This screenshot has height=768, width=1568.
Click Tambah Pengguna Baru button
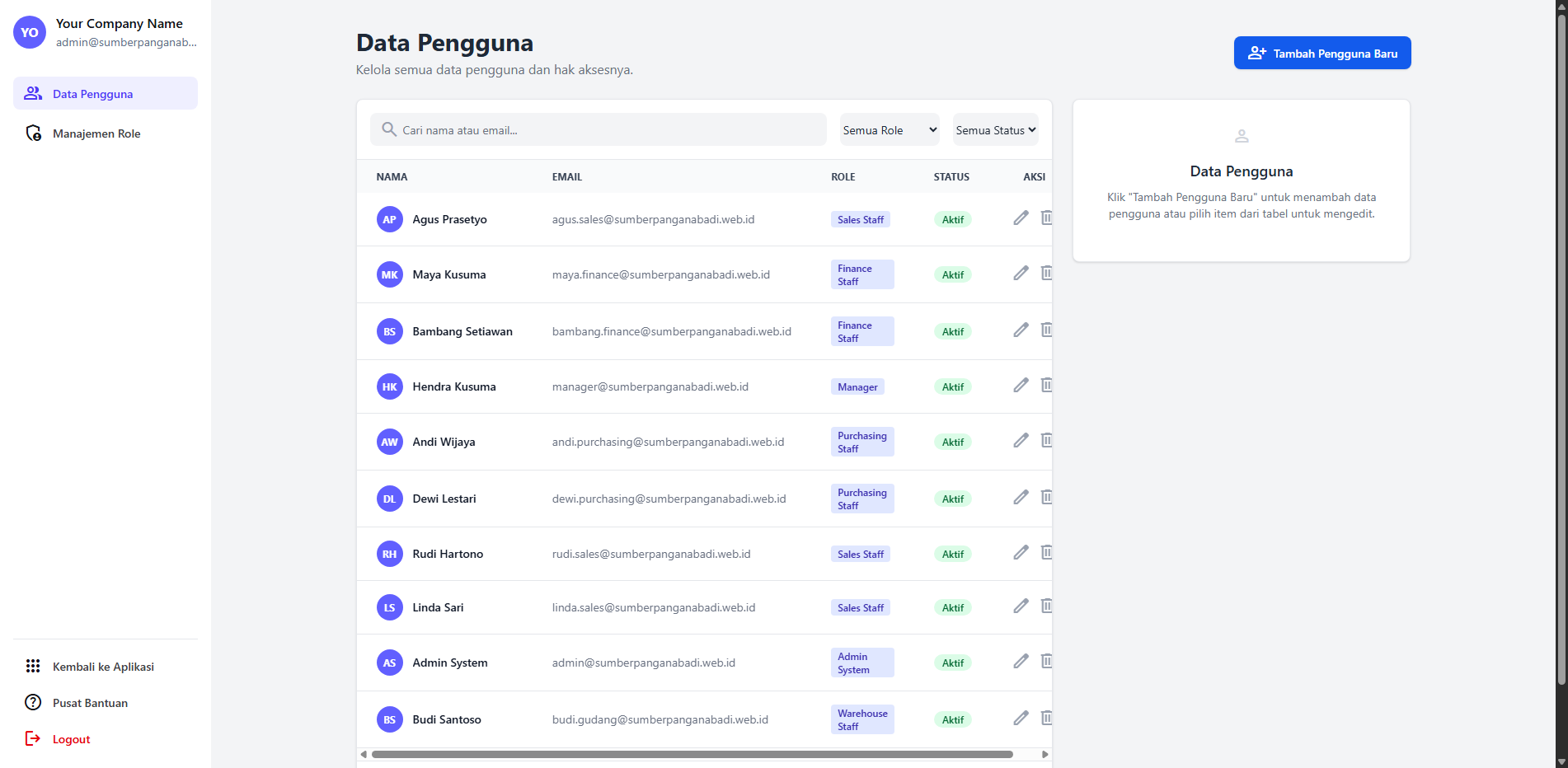pos(1322,54)
